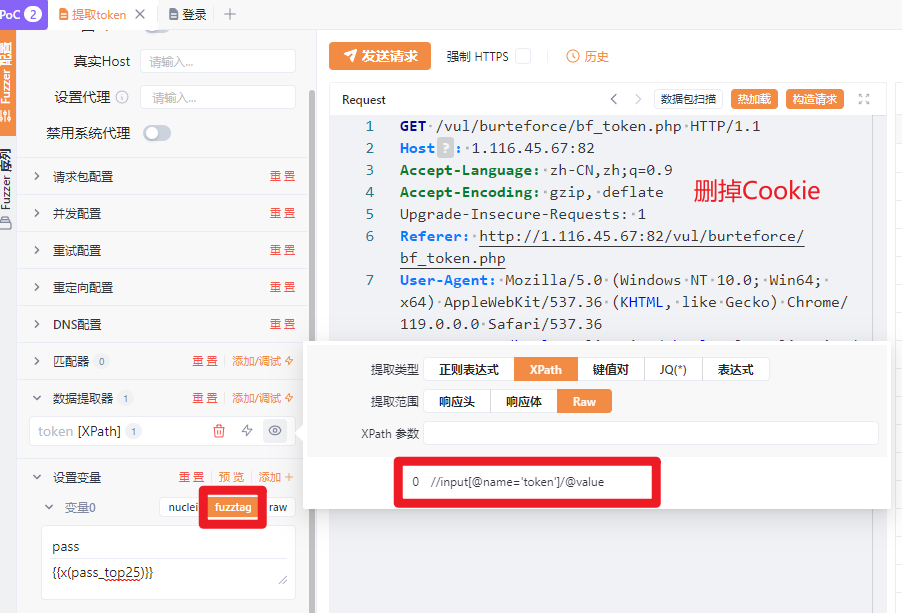Click the 发送请求 button

click(380, 56)
